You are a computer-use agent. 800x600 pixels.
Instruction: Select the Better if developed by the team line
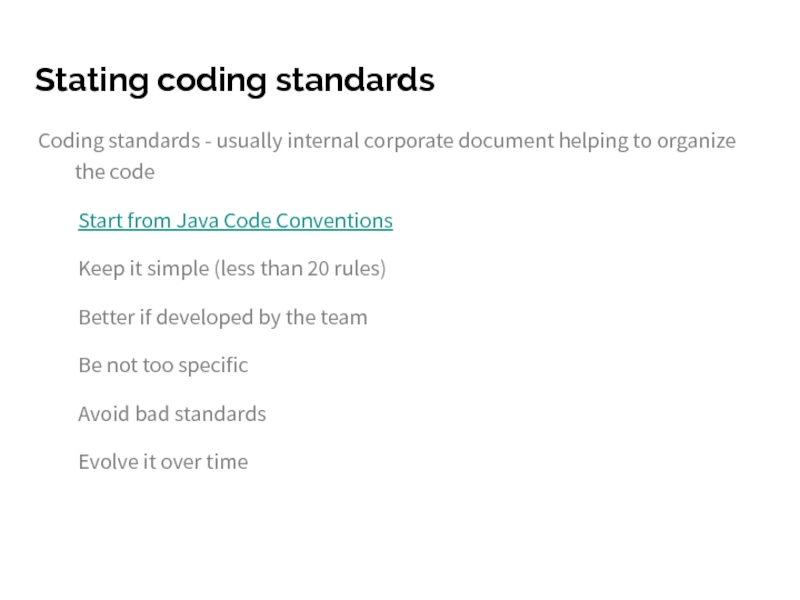click(x=223, y=318)
